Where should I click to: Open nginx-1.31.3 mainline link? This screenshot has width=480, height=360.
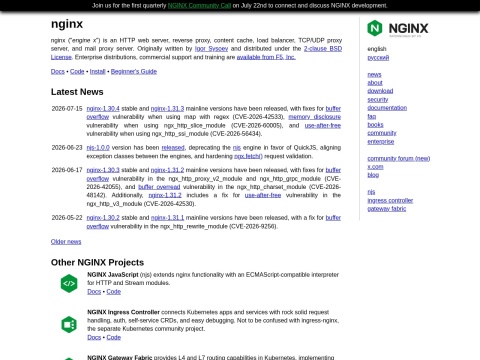(167, 109)
